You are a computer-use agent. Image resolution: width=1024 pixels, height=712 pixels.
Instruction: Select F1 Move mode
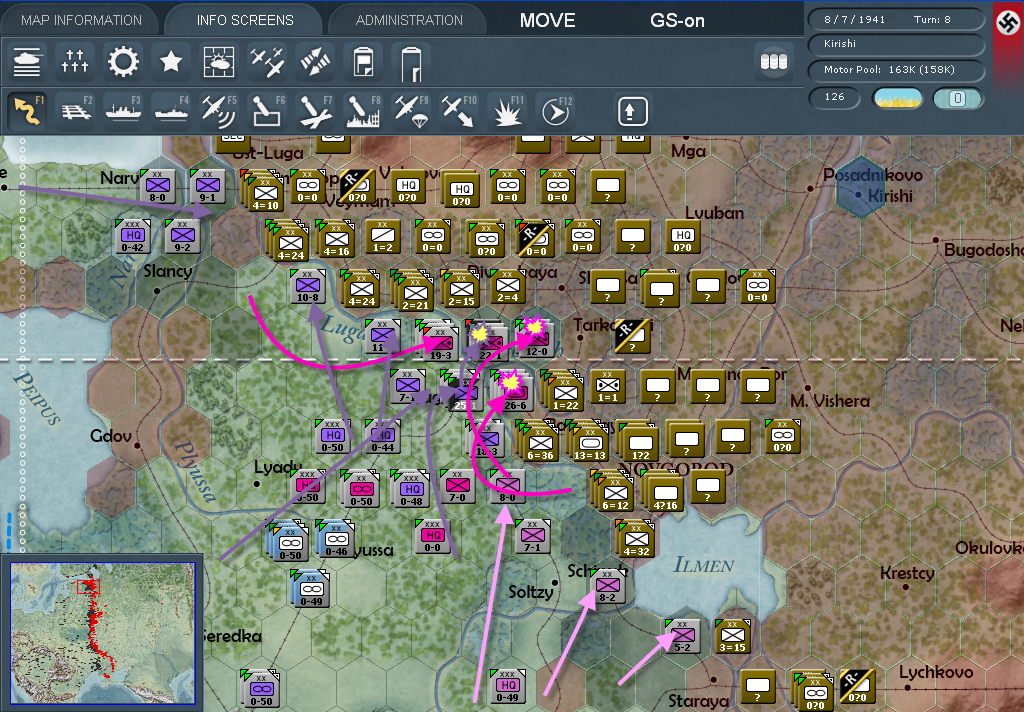click(27, 110)
